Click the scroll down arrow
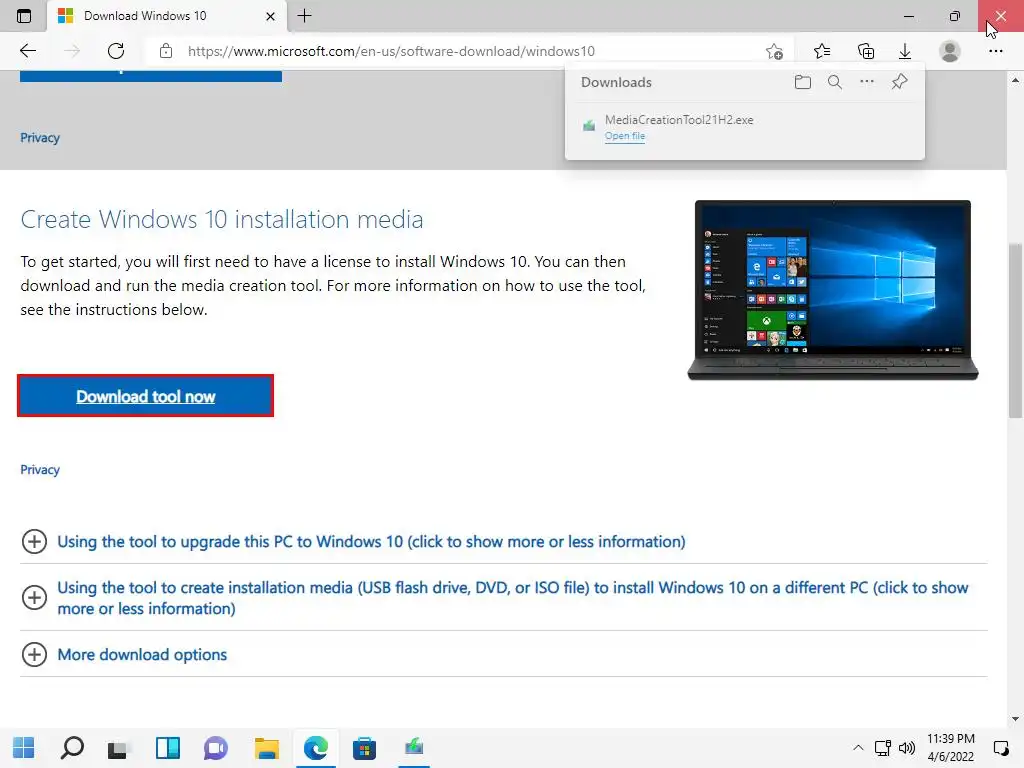 [x=1015, y=719]
